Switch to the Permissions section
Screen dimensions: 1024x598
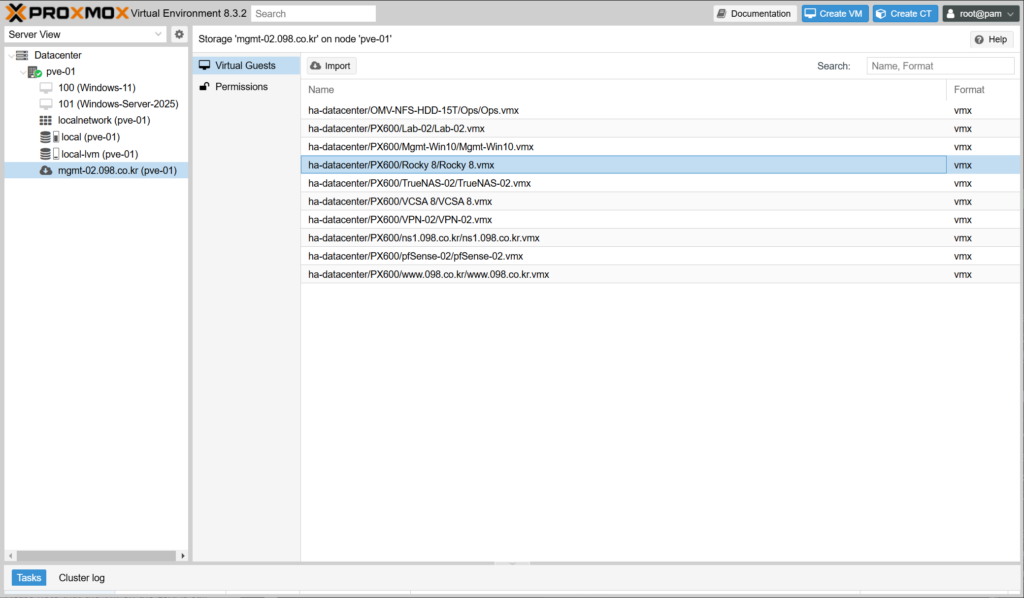(x=241, y=87)
